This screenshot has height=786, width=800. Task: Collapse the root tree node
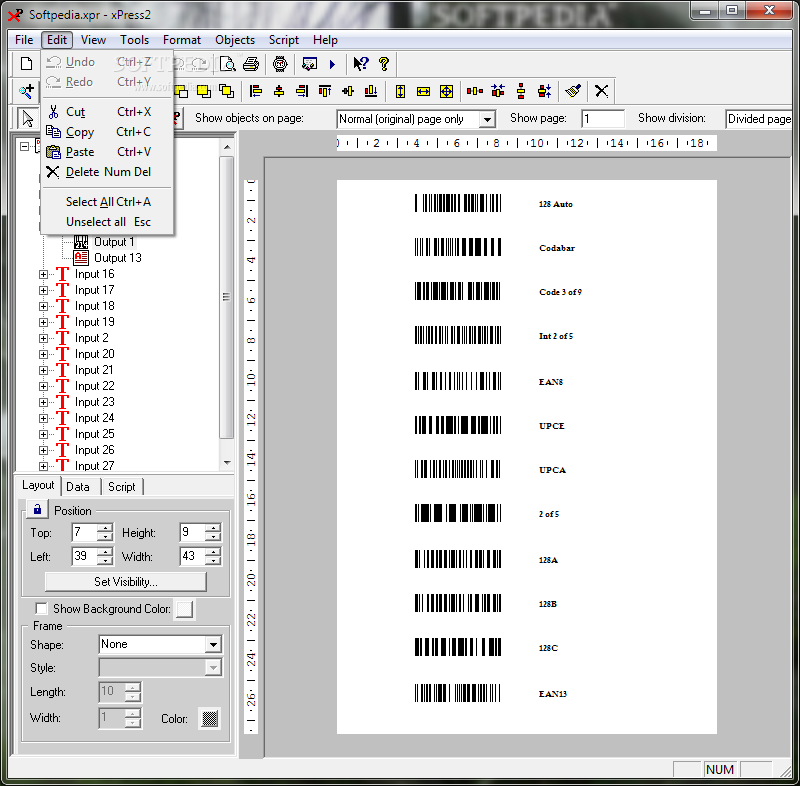coord(24,146)
